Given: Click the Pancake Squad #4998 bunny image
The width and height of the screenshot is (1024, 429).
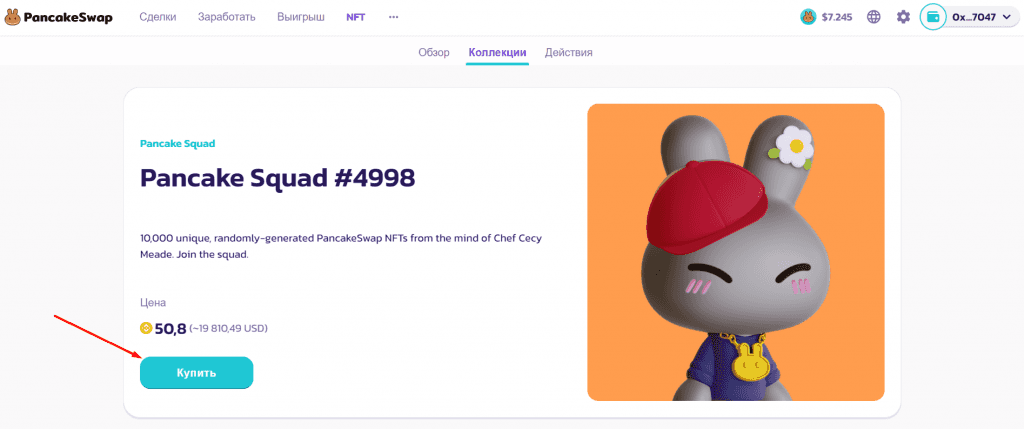Looking at the screenshot, I should click(x=736, y=252).
